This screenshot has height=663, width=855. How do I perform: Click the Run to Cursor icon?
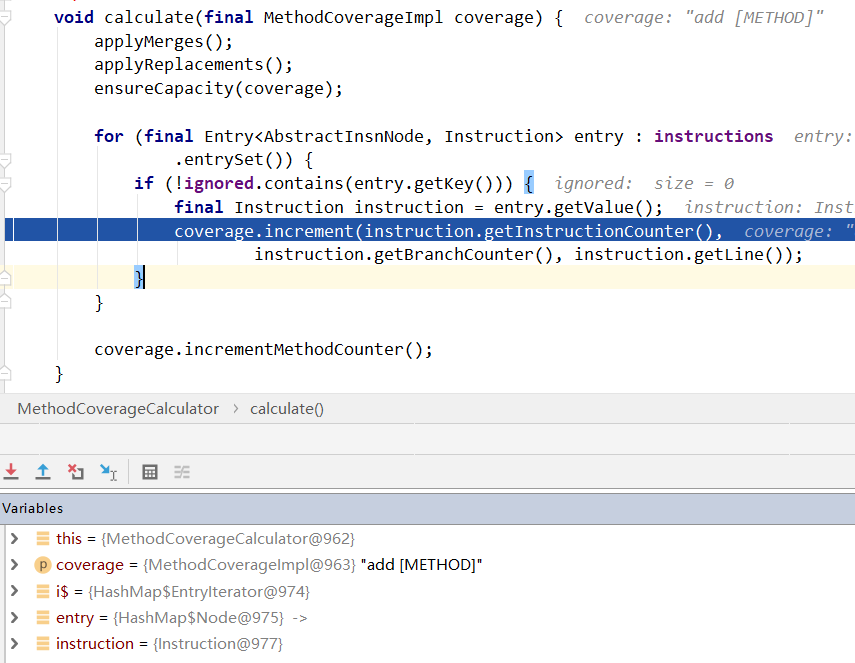click(x=109, y=472)
